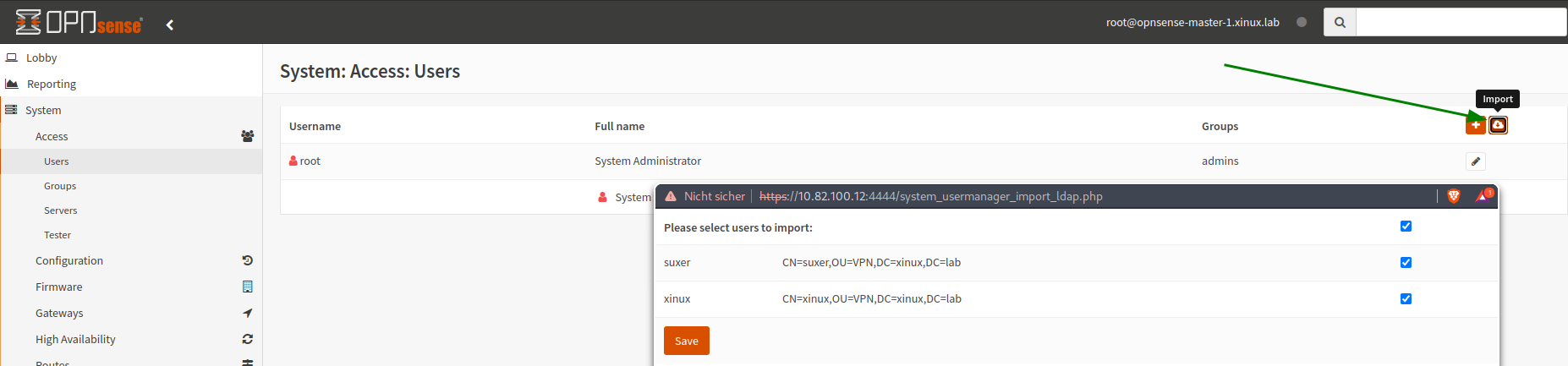Click the Import users cloud icon

(1498, 125)
